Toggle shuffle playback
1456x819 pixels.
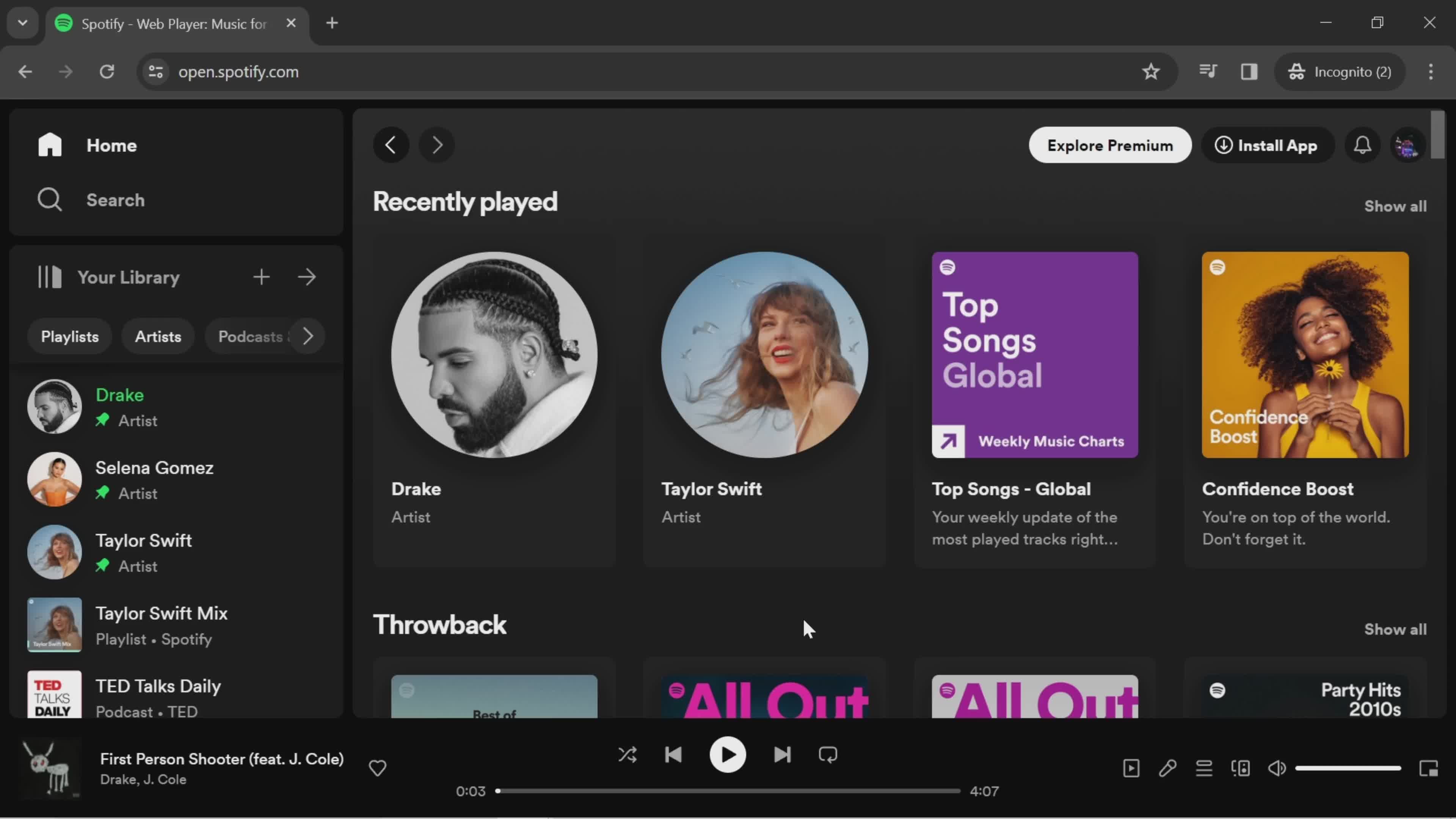click(x=628, y=755)
